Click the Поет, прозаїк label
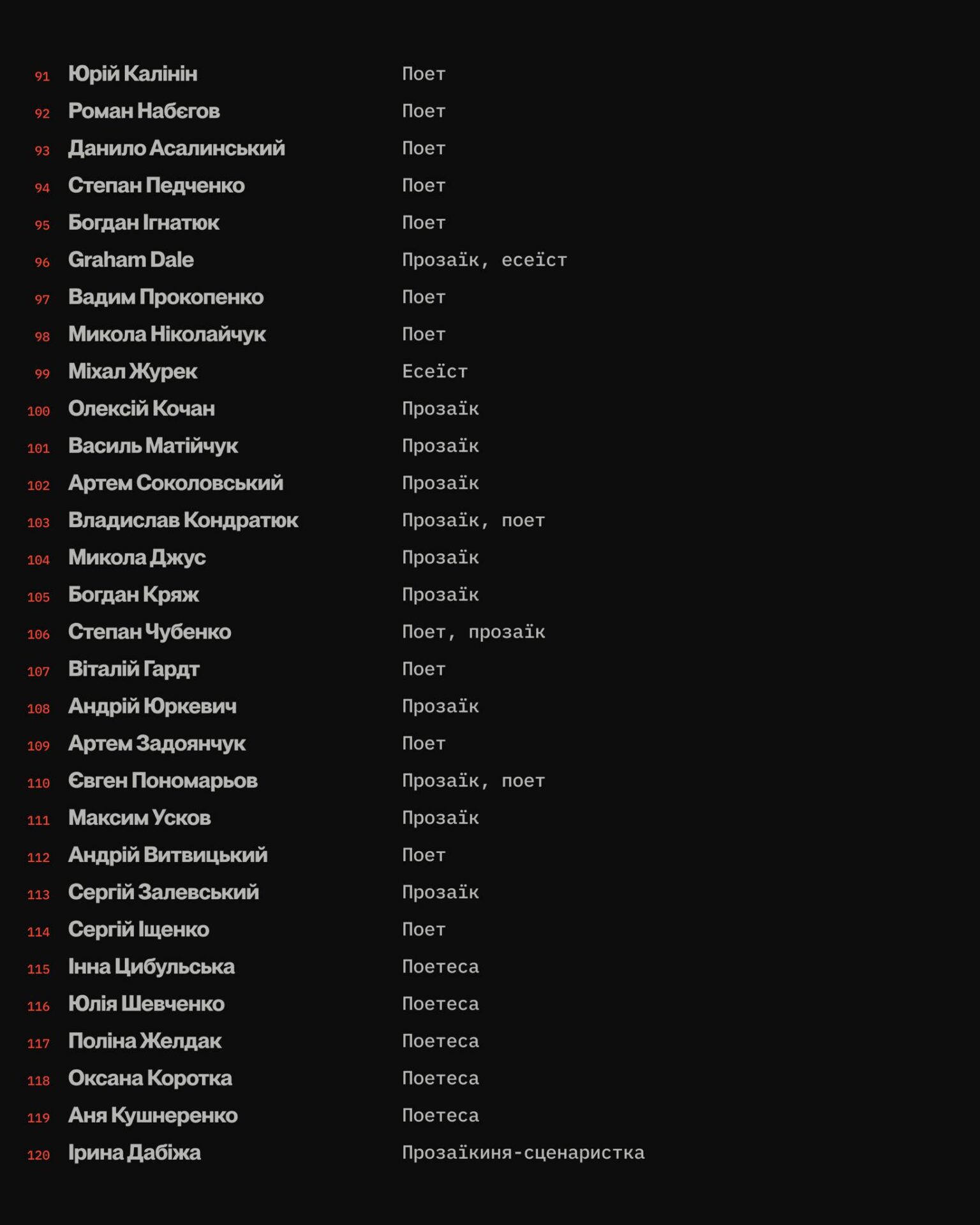This screenshot has width=980, height=1225. coord(473,632)
